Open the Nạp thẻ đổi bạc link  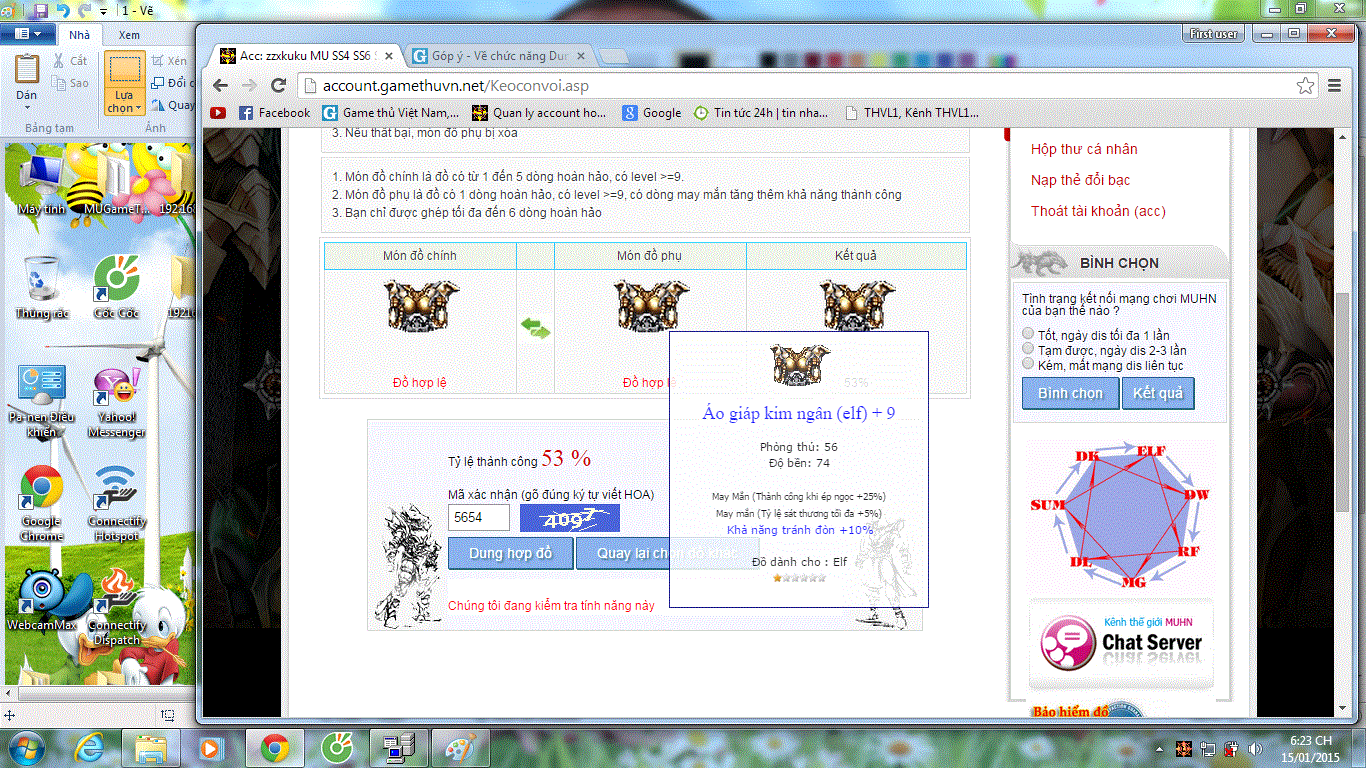click(1080, 180)
